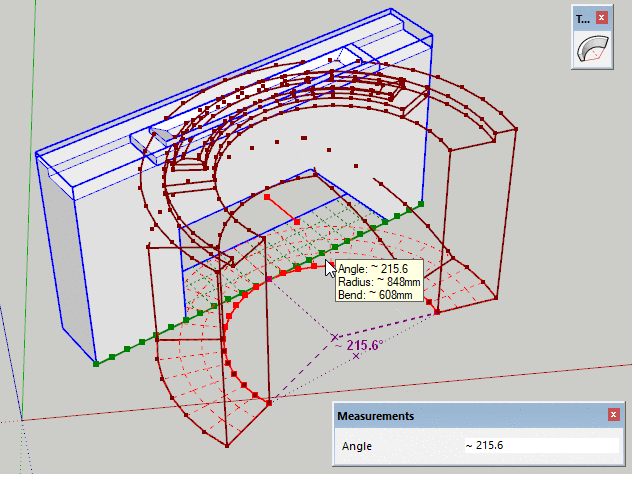Close the Measurements panel

613,415
